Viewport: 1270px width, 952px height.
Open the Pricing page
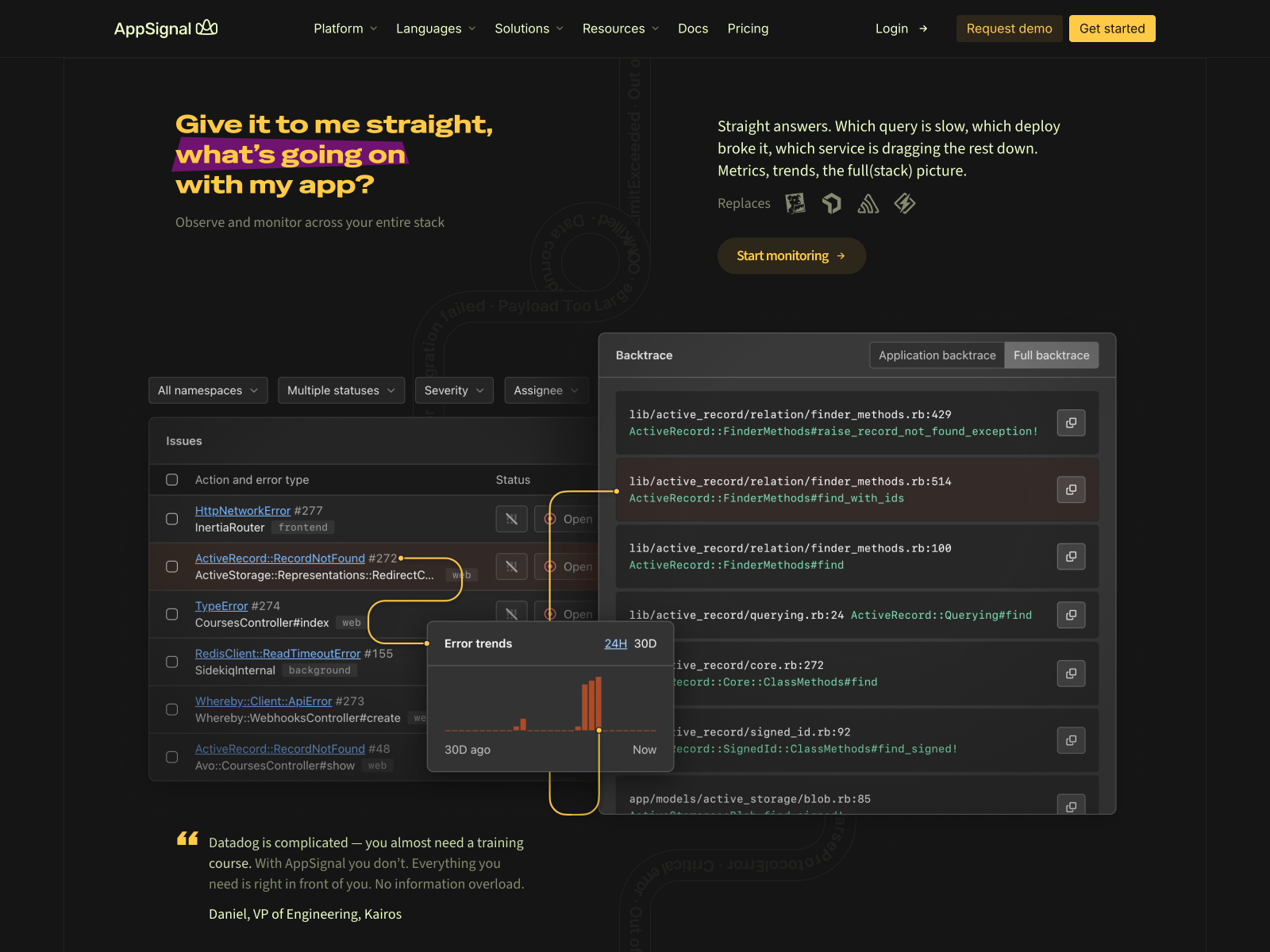click(x=748, y=29)
